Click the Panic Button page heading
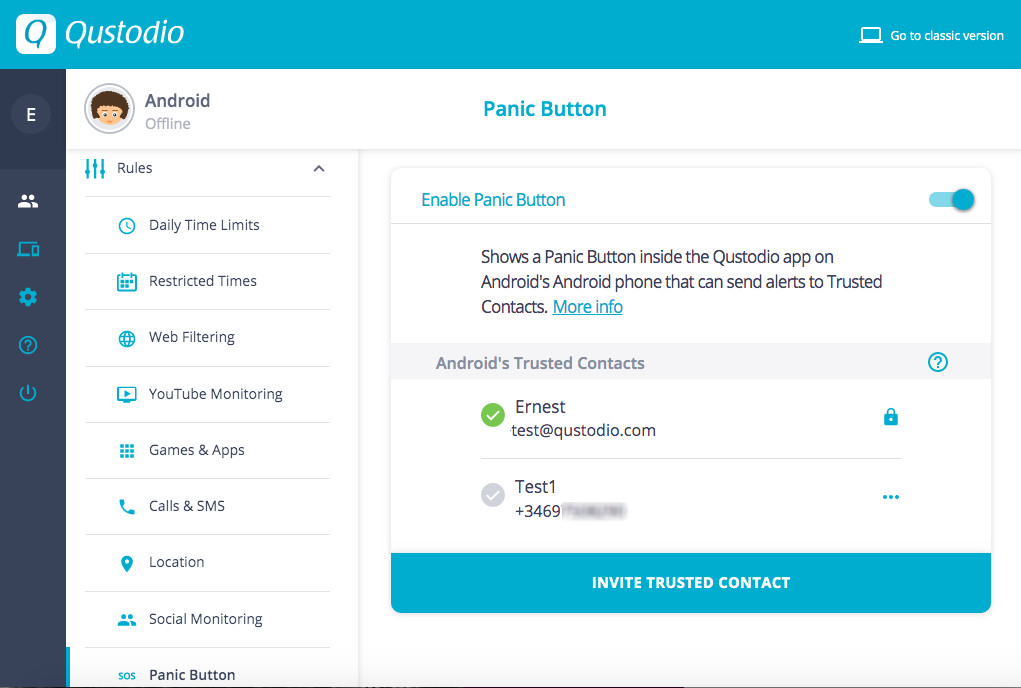This screenshot has width=1021, height=688. [x=545, y=109]
